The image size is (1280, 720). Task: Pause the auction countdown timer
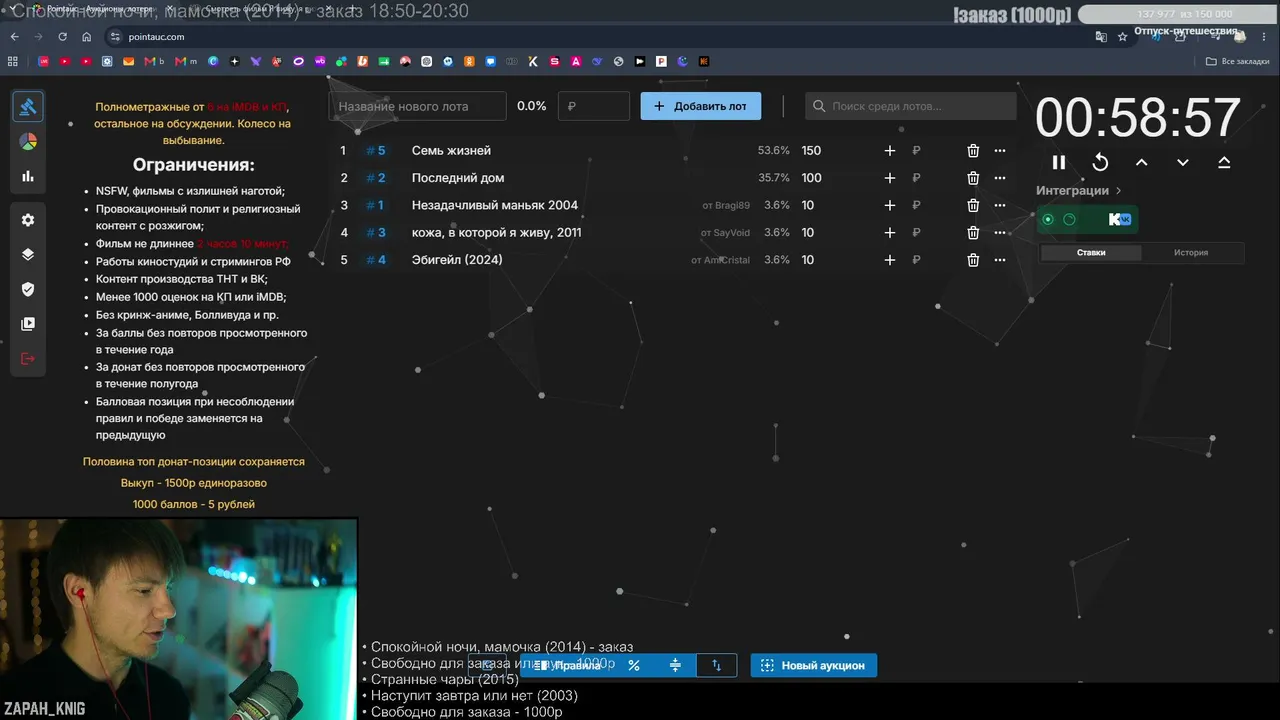tap(1059, 162)
